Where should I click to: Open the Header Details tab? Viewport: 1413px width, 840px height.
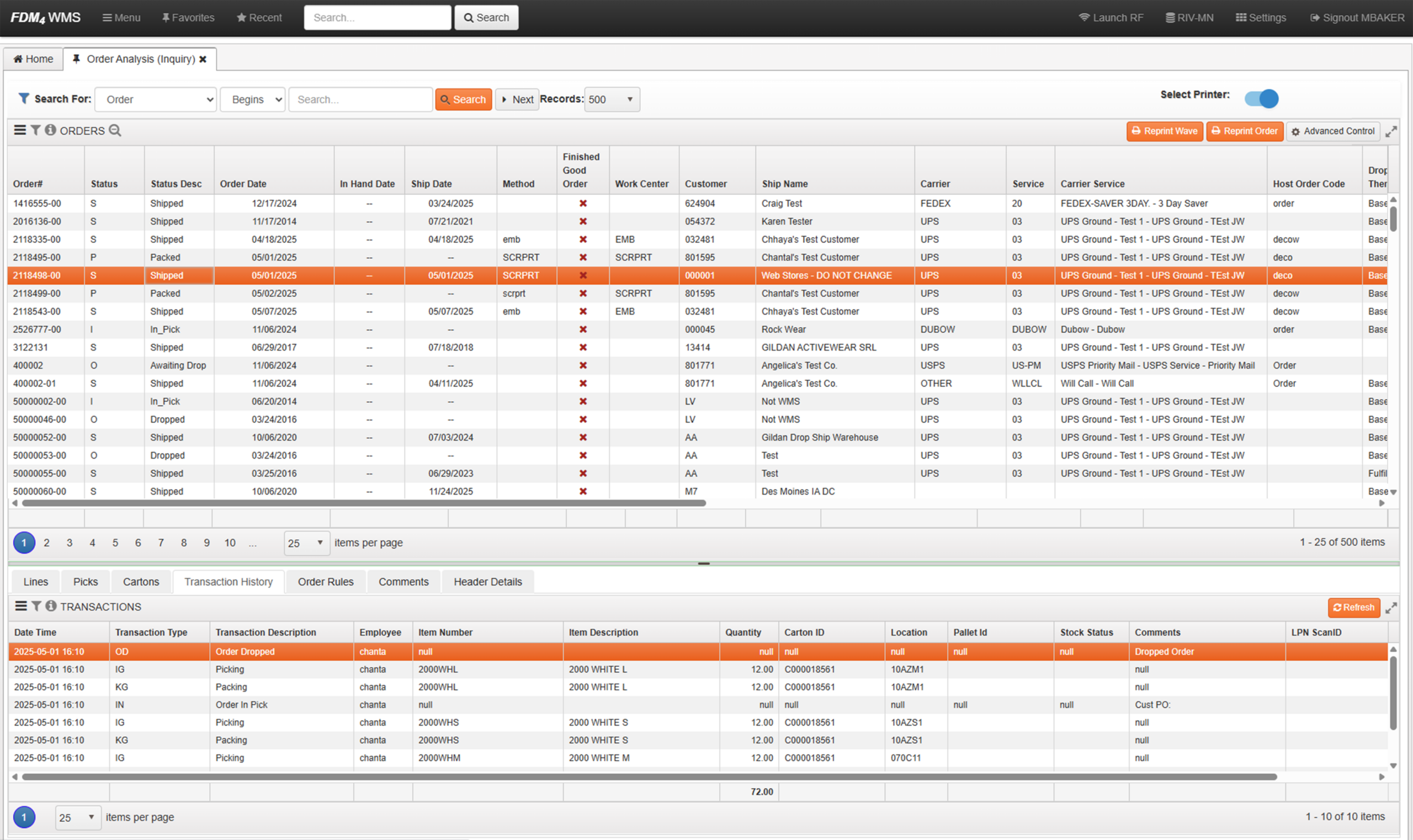(x=487, y=582)
